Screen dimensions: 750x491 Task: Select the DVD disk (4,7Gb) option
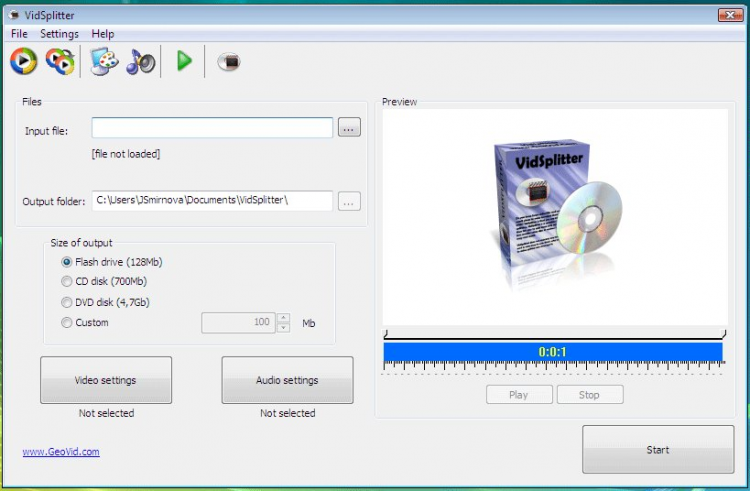point(105,302)
